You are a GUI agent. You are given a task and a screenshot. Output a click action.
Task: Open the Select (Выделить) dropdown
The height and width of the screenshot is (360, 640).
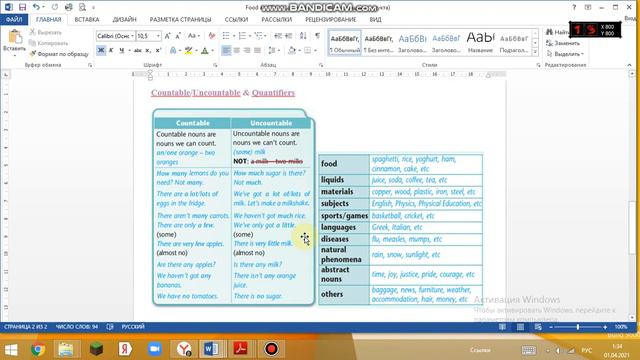point(565,54)
